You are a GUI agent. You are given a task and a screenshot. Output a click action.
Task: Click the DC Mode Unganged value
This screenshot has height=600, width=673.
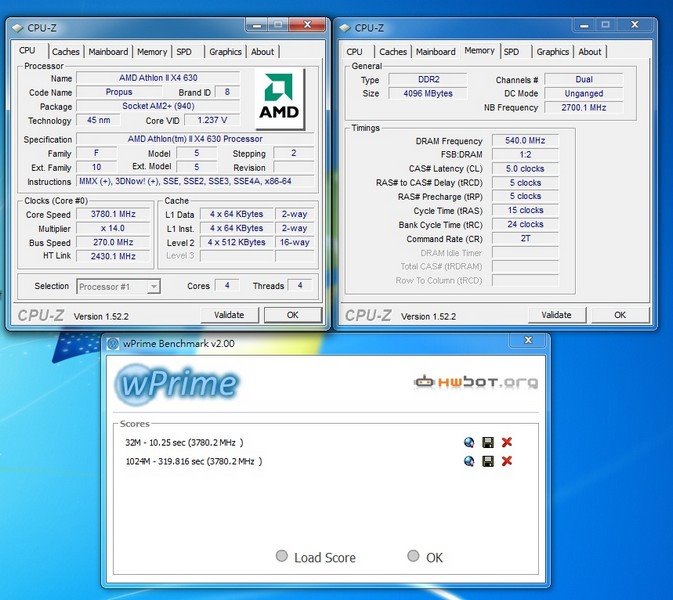[x=584, y=94]
